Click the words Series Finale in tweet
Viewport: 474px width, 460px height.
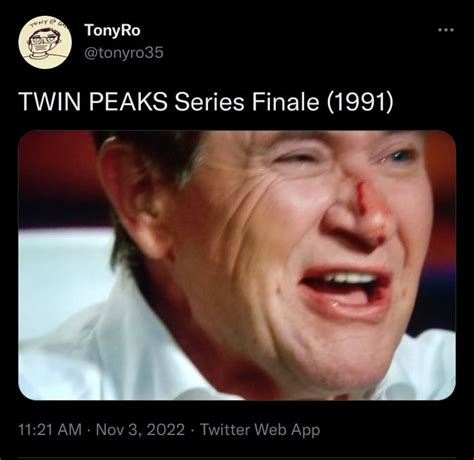click(x=247, y=101)
